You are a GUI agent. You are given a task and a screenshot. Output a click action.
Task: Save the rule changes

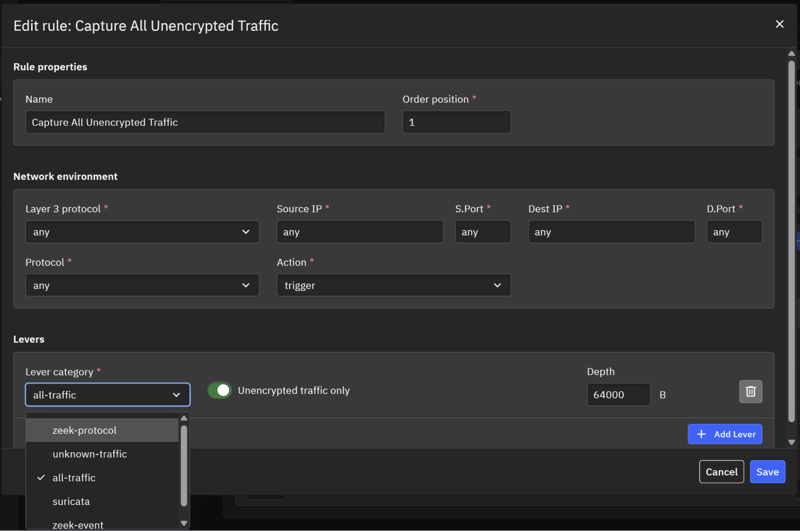tap(767, 472)
